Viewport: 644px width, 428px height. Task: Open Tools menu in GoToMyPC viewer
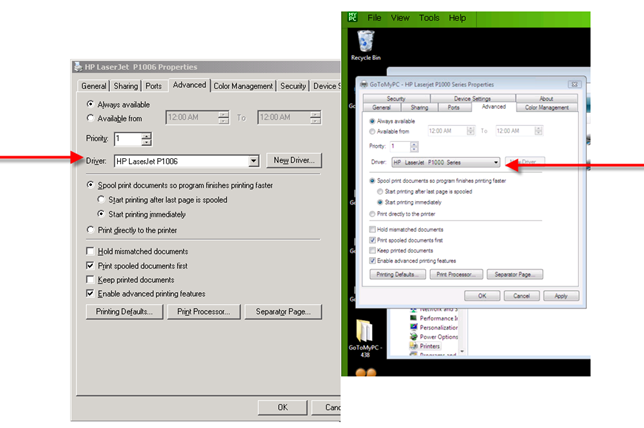(429, 18)
